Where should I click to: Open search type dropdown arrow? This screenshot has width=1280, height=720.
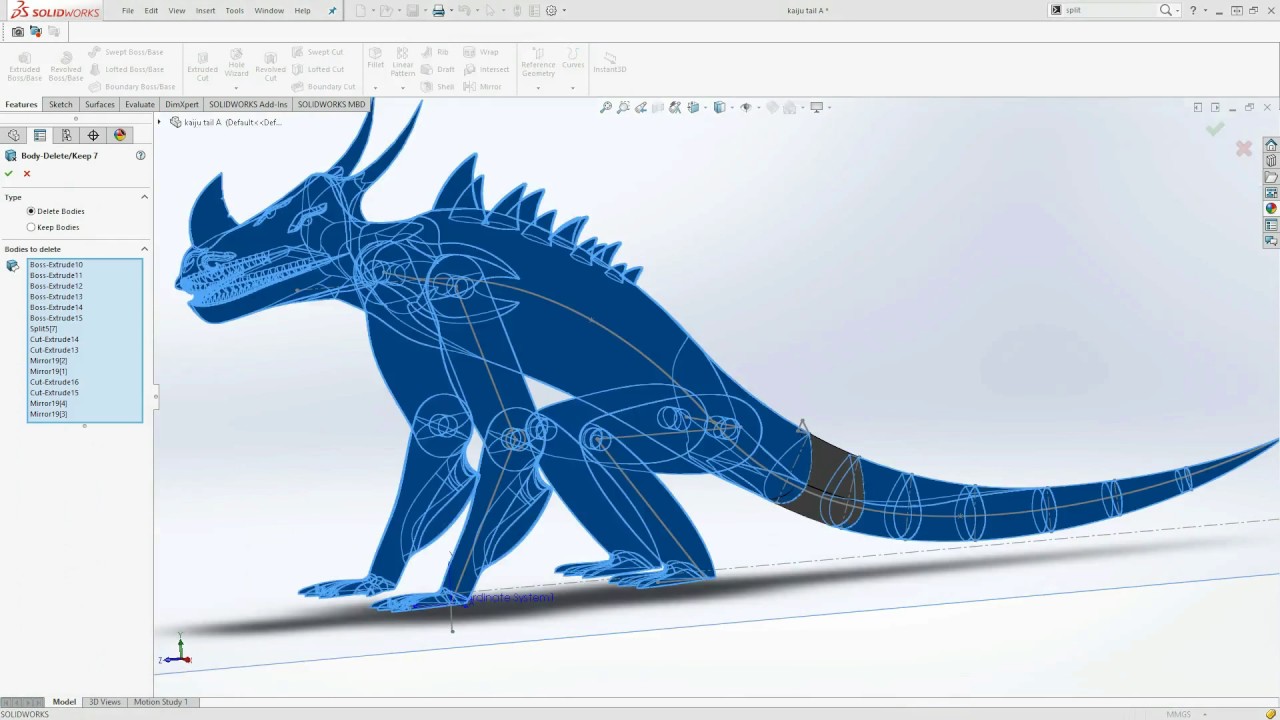point(1177,10)
